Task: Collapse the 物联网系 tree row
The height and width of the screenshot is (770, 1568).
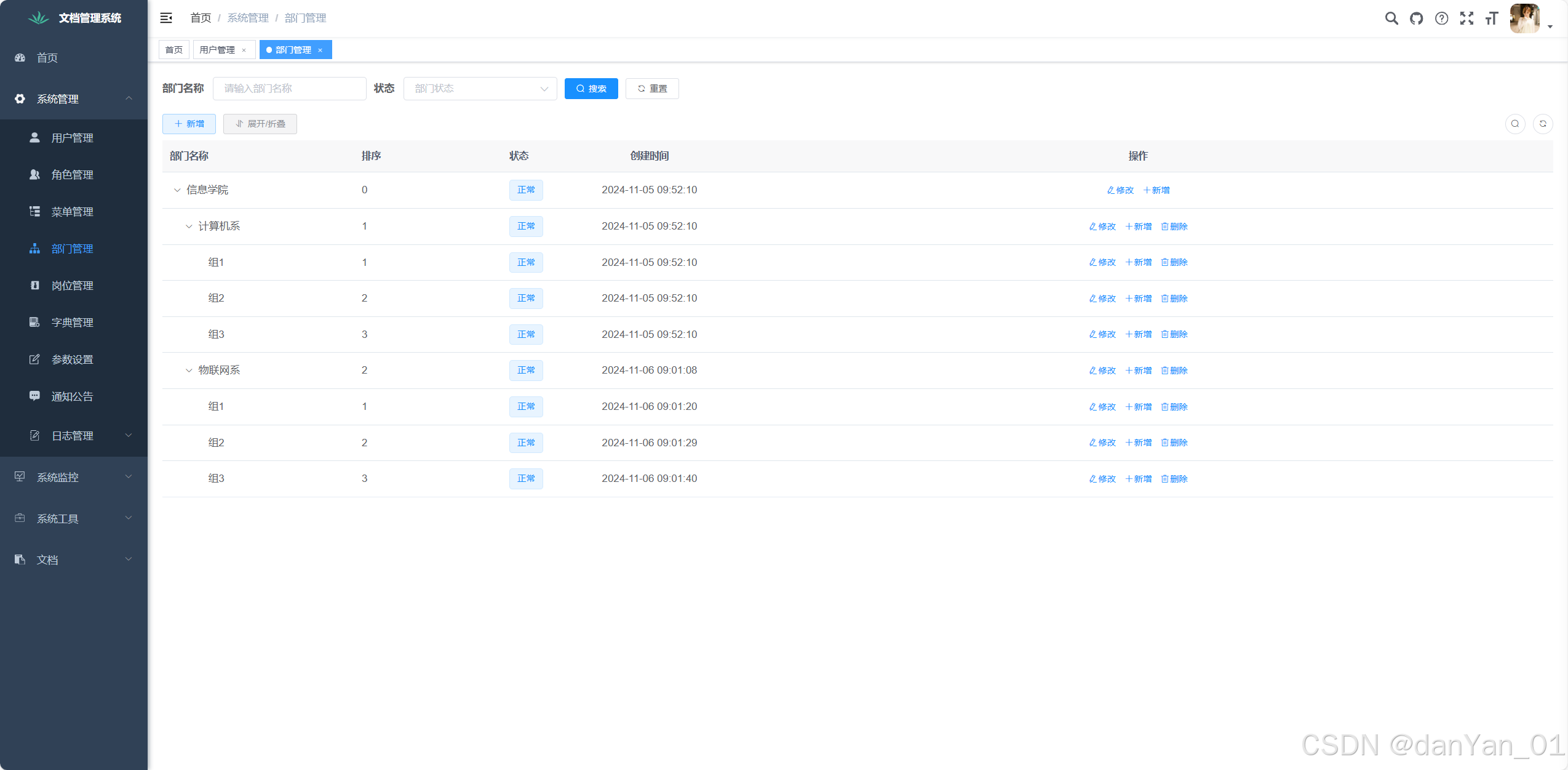Action: tap(189, 371)
